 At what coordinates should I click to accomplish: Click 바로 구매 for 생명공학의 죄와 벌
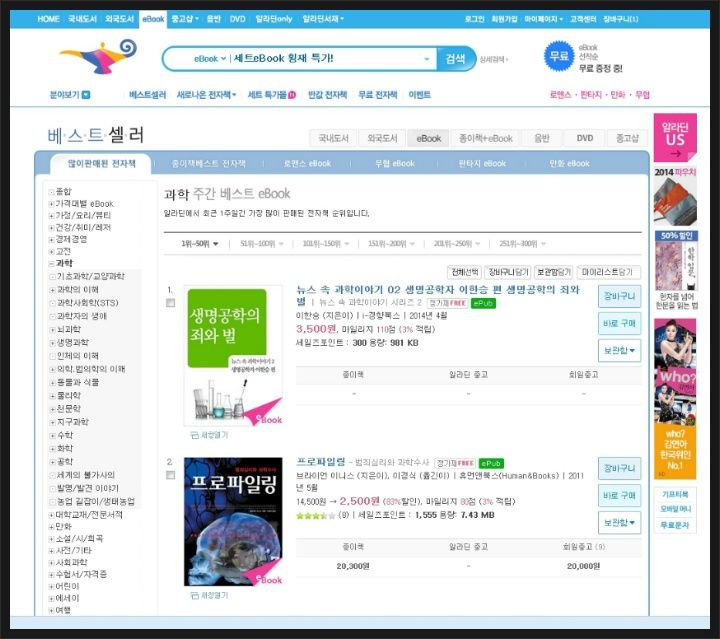(619, 324)
